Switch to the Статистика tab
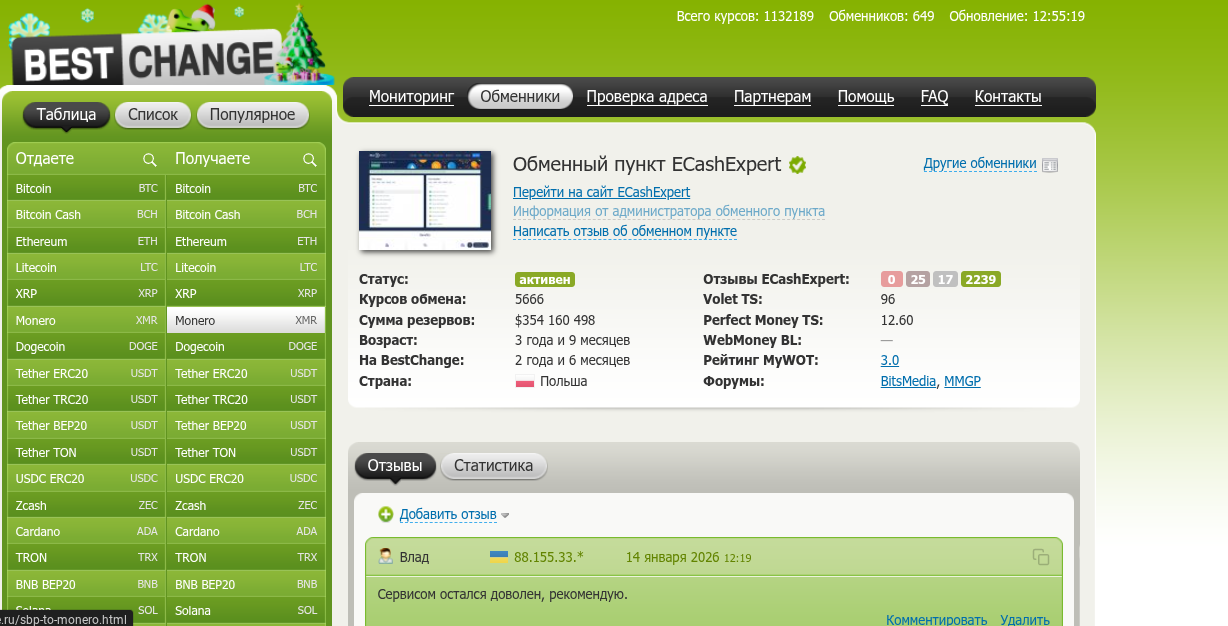 (x=494, y=466)
